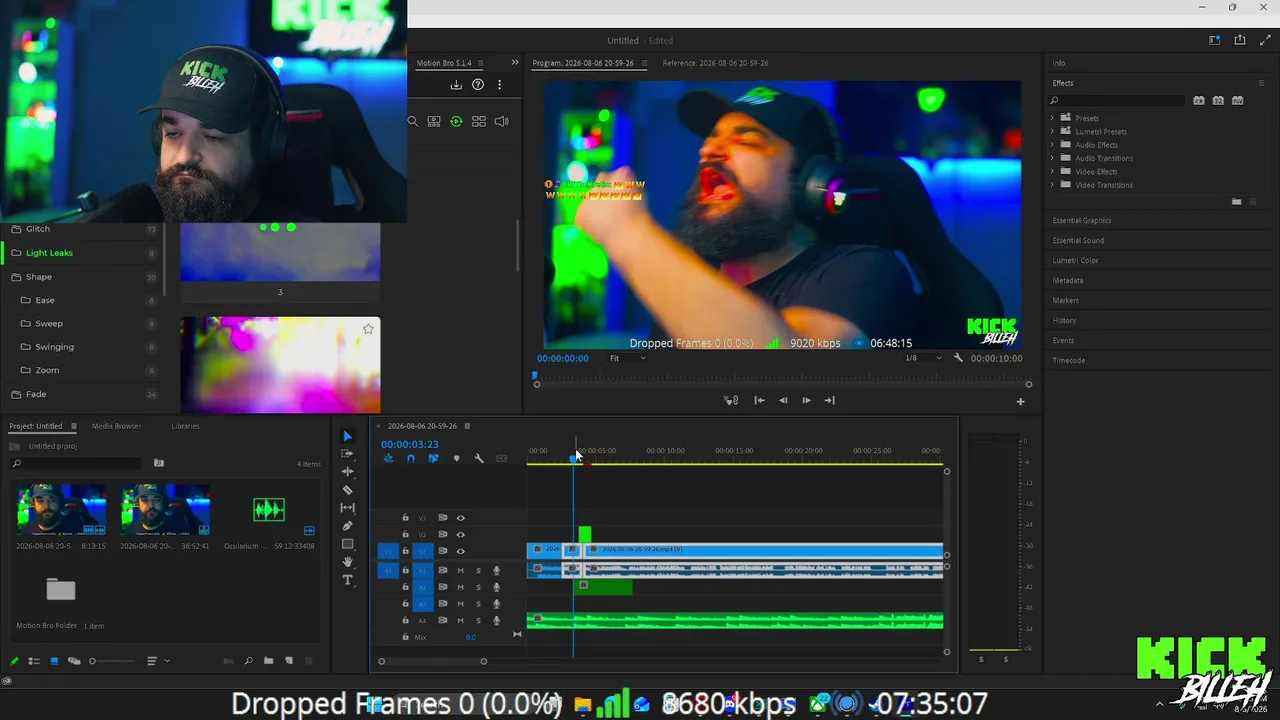This screenshot has height=720, width=1280.
Task: Add a marker in the timeline
Action: click(x=456, y=458)
